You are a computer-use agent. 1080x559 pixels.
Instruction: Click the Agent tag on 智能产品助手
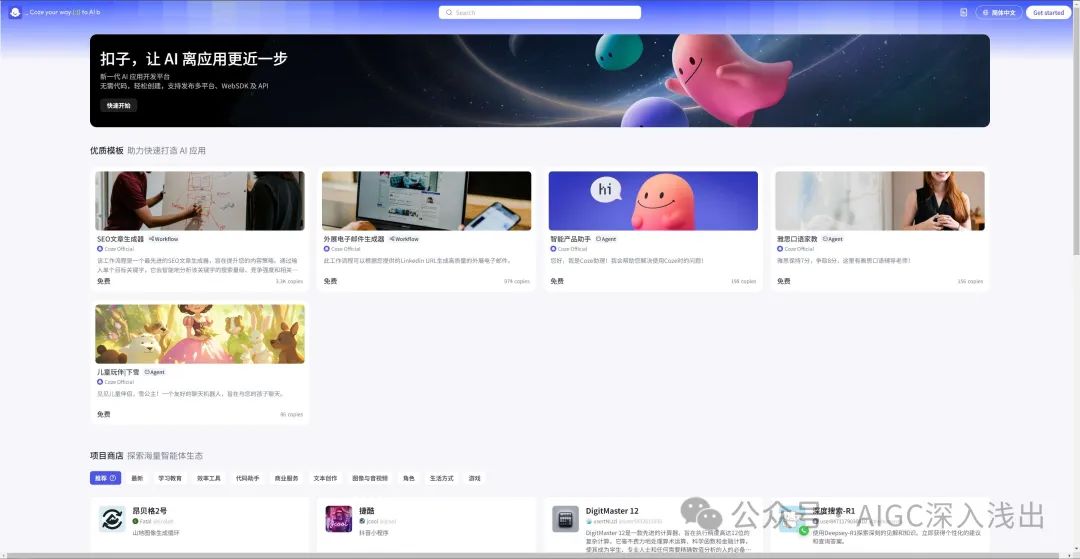[606, 239]
